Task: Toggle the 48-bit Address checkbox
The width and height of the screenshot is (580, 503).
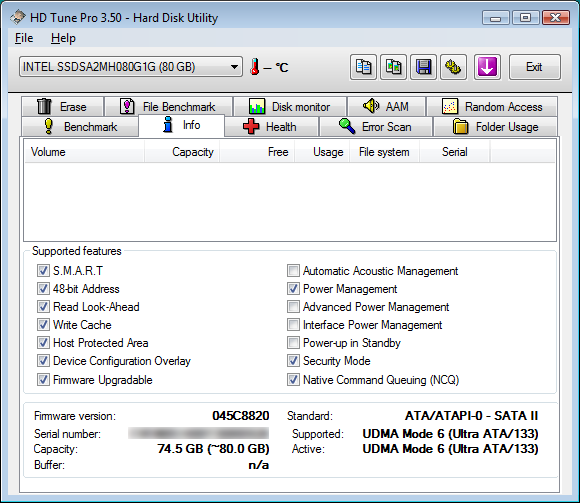Action: tap(43, 289)
